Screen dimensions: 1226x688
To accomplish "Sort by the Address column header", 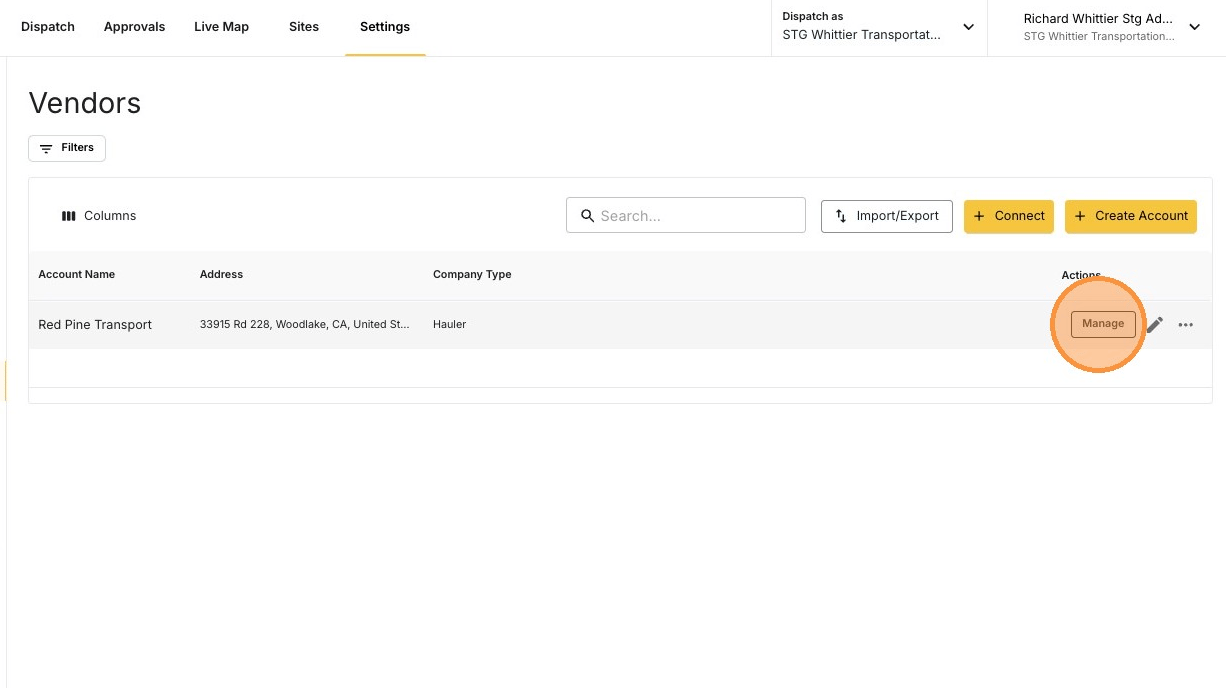I will pos(221,274).
